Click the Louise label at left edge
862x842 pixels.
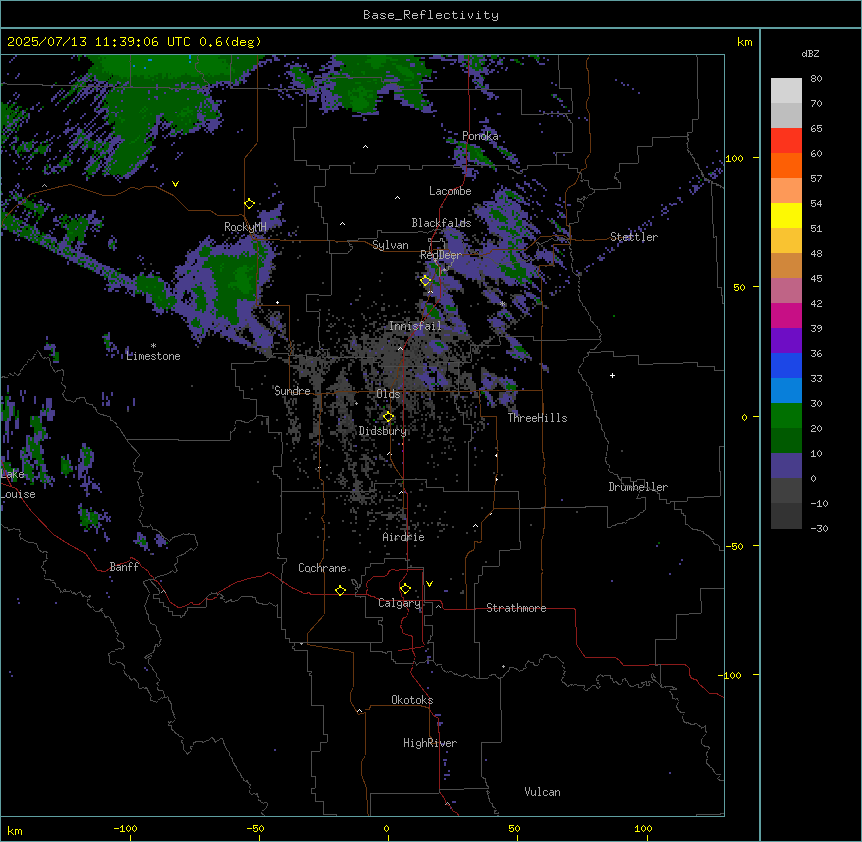tap(18, 494)
